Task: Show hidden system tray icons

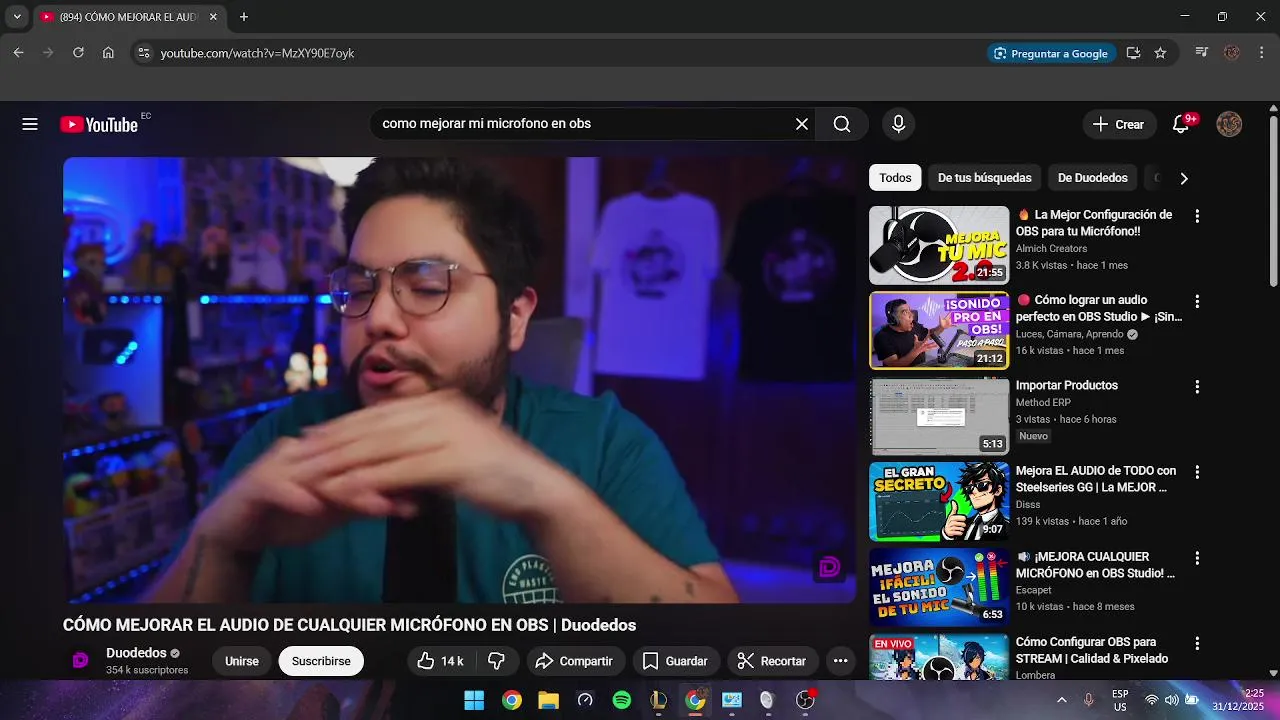Action: [x=1061, y=700]
